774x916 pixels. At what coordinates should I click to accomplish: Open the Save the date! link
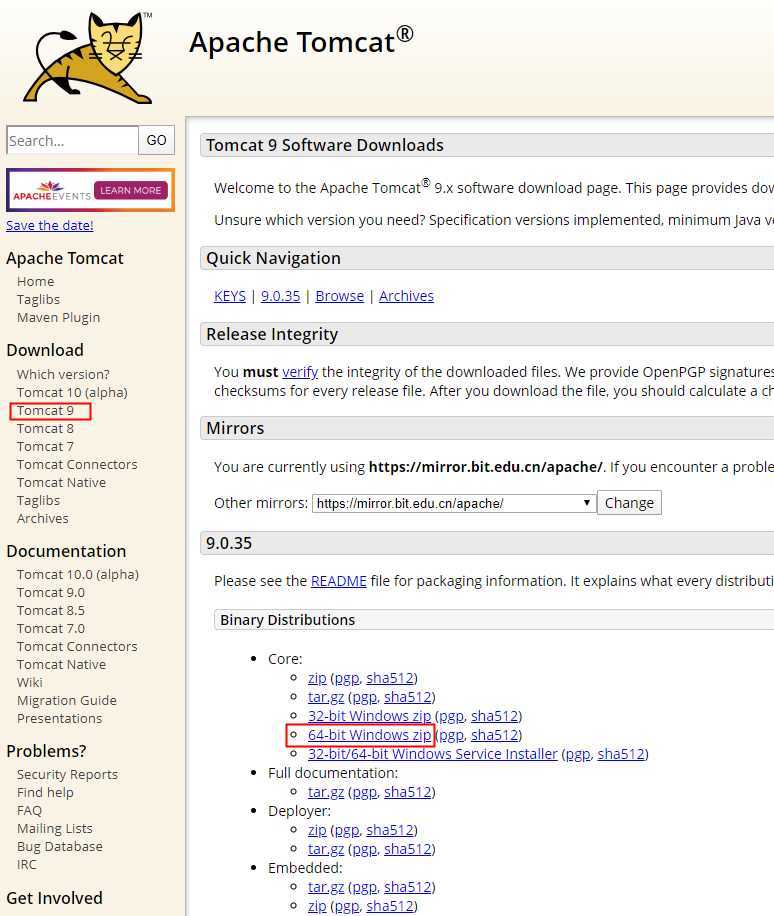tap(50, 225)
